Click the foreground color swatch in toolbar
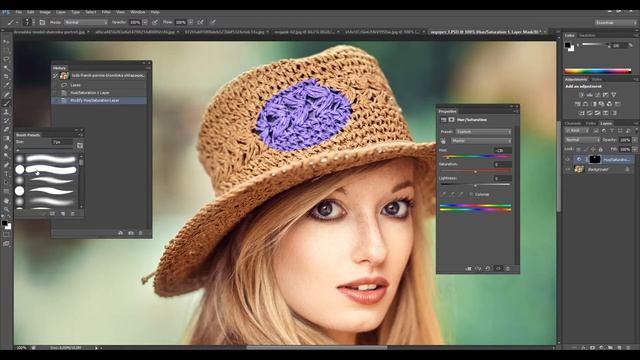 4,223
